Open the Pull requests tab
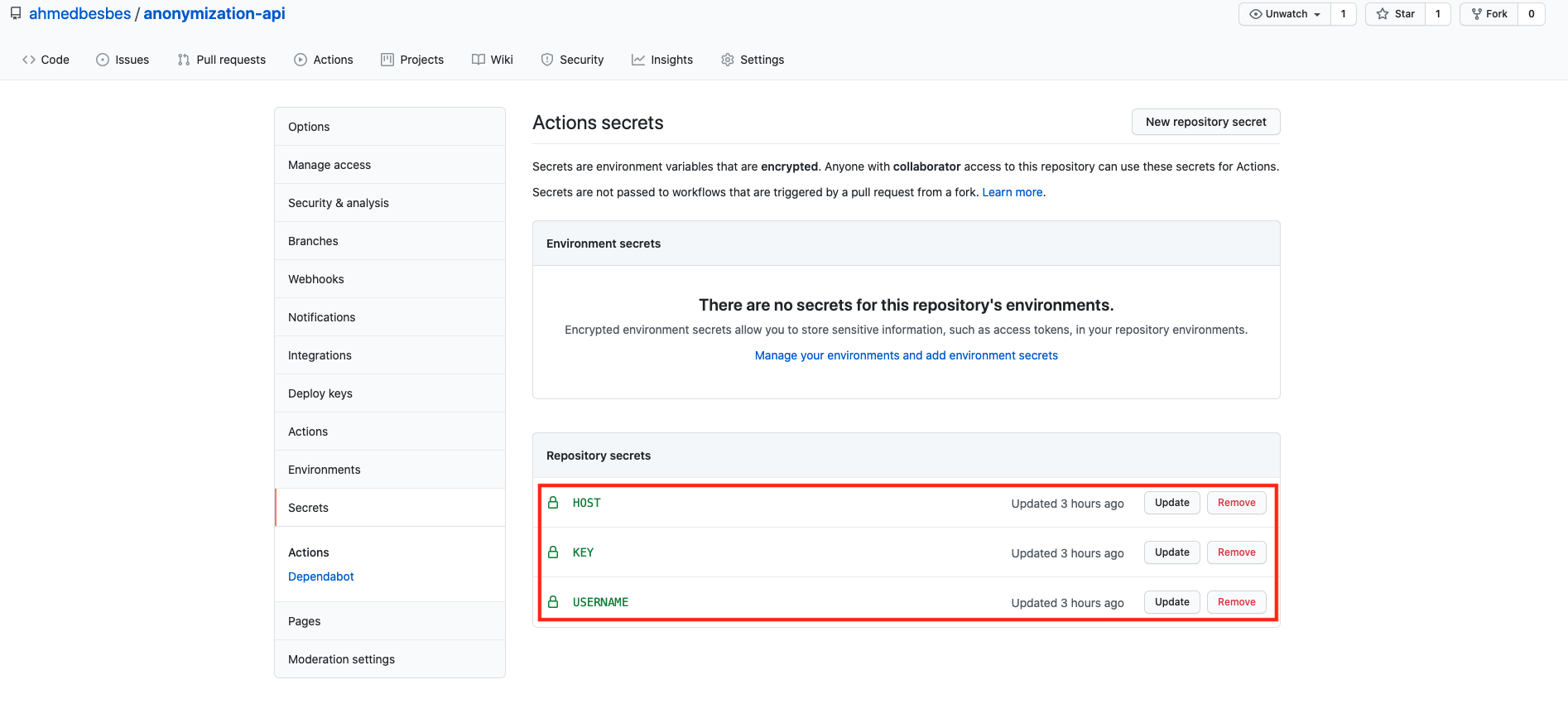The width and height of the screenshot is (1568, 704). 222,60
